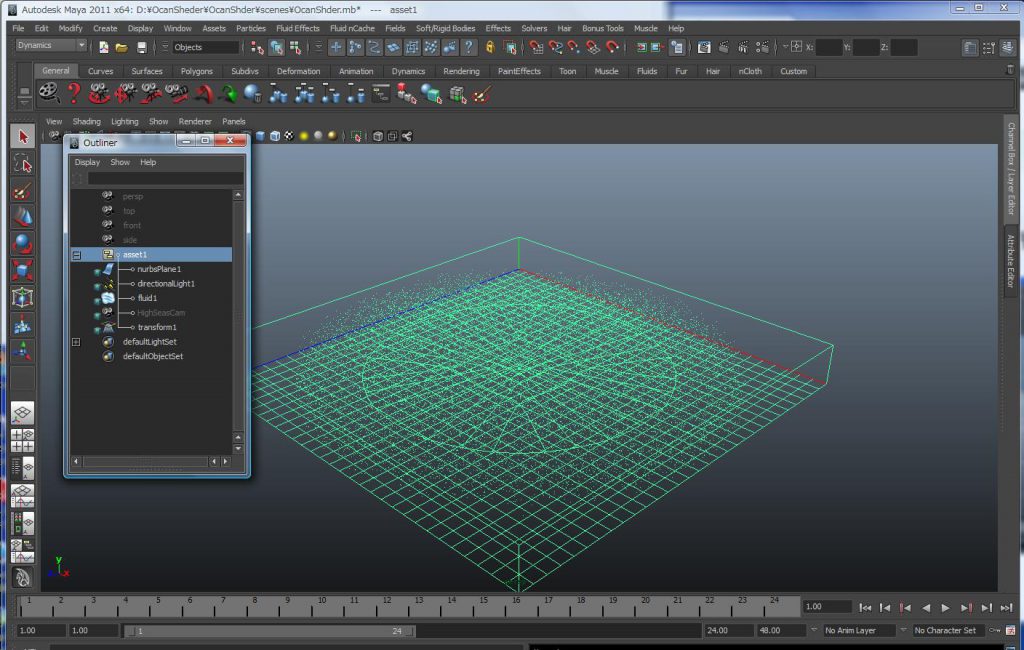Image resolution: width=1024 pixels, height=650 pixels.
Task: Toggle Snap to grids
Action: tap(536, 47)
